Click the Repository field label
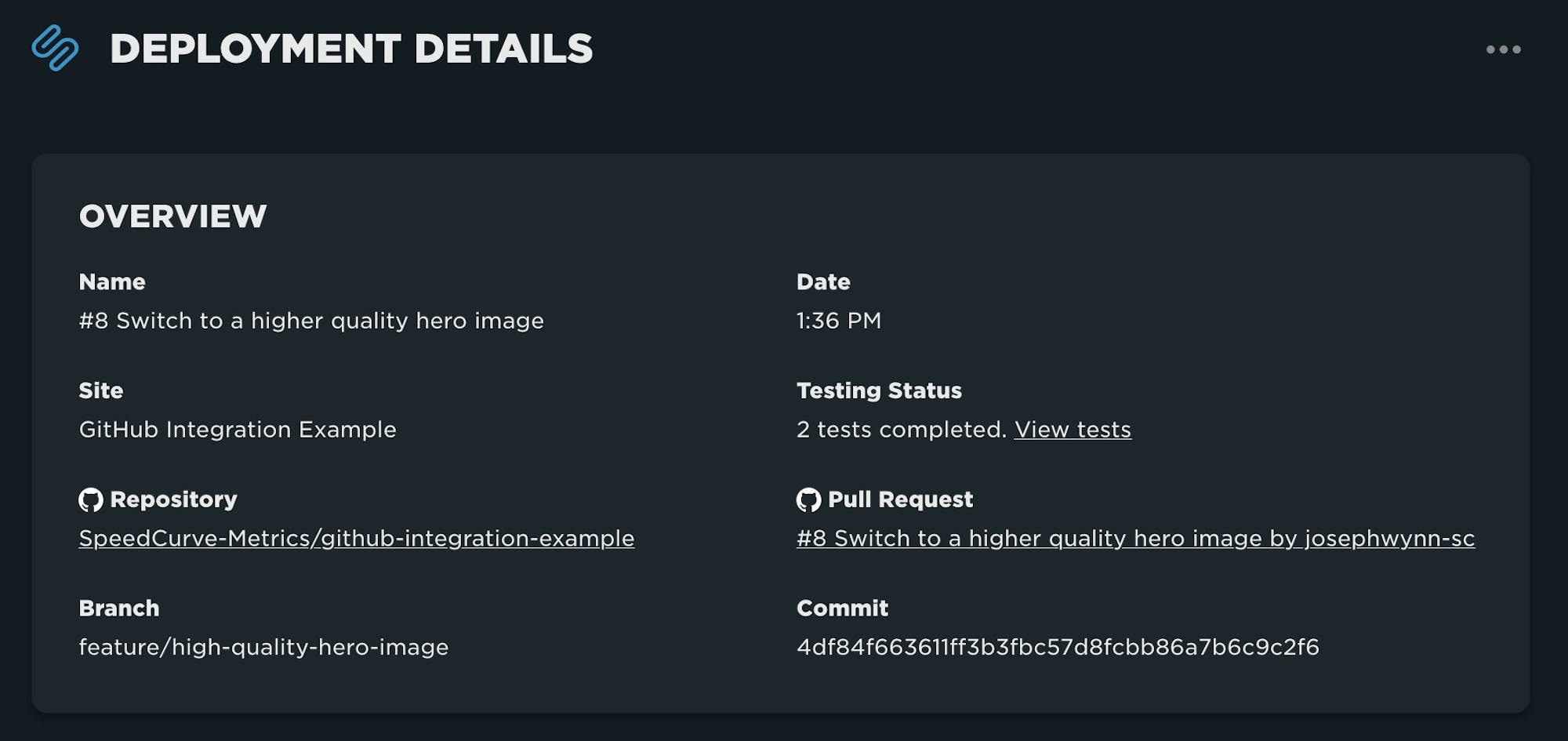Image resolution: width=1568 pixels, height=741 pixels. 173,499
